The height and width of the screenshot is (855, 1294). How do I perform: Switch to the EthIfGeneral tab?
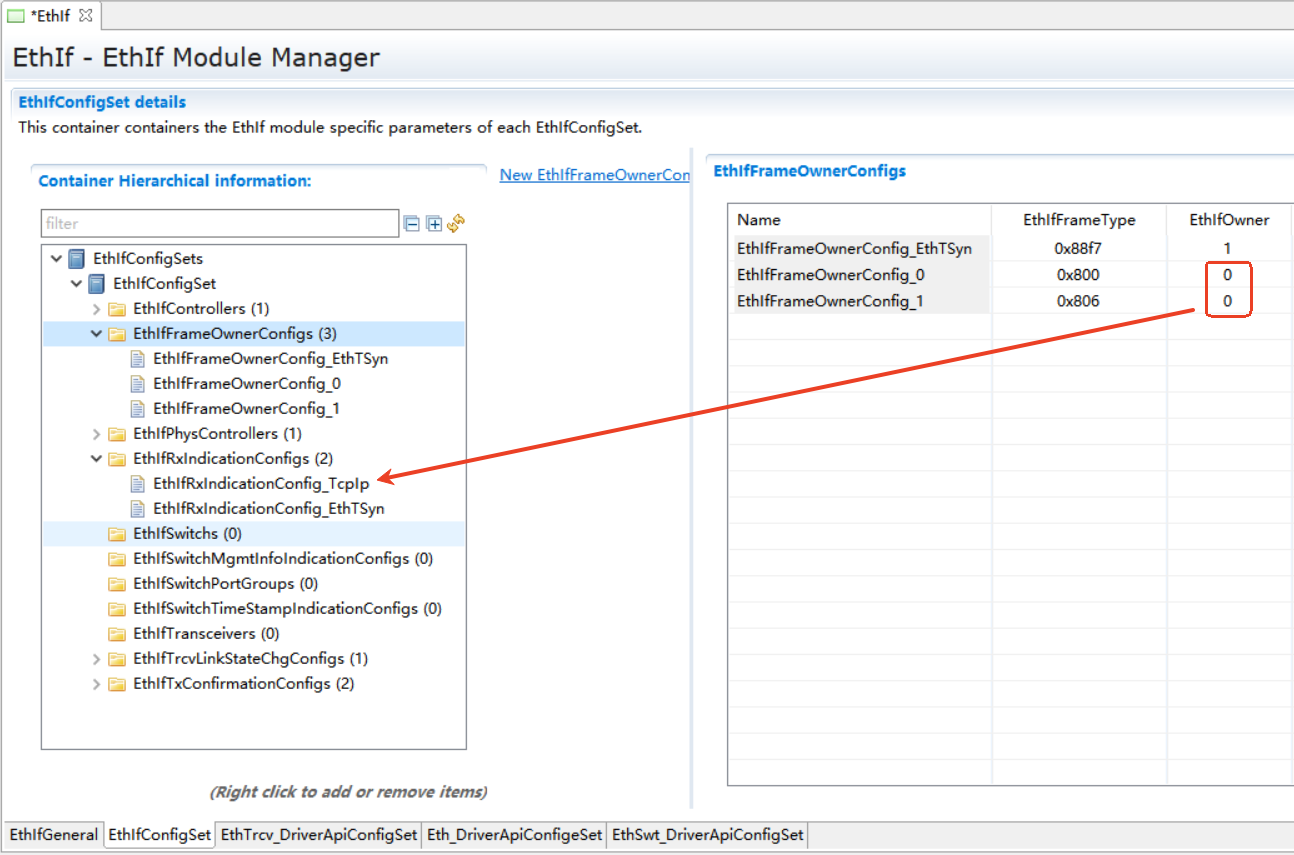53,834
